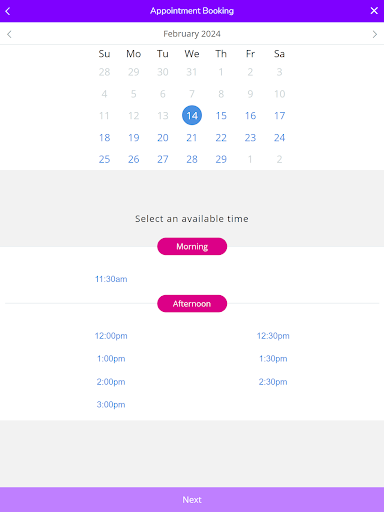Select the 12:30pm appointment time
384x512 pixels.
[x=273, y=336]
